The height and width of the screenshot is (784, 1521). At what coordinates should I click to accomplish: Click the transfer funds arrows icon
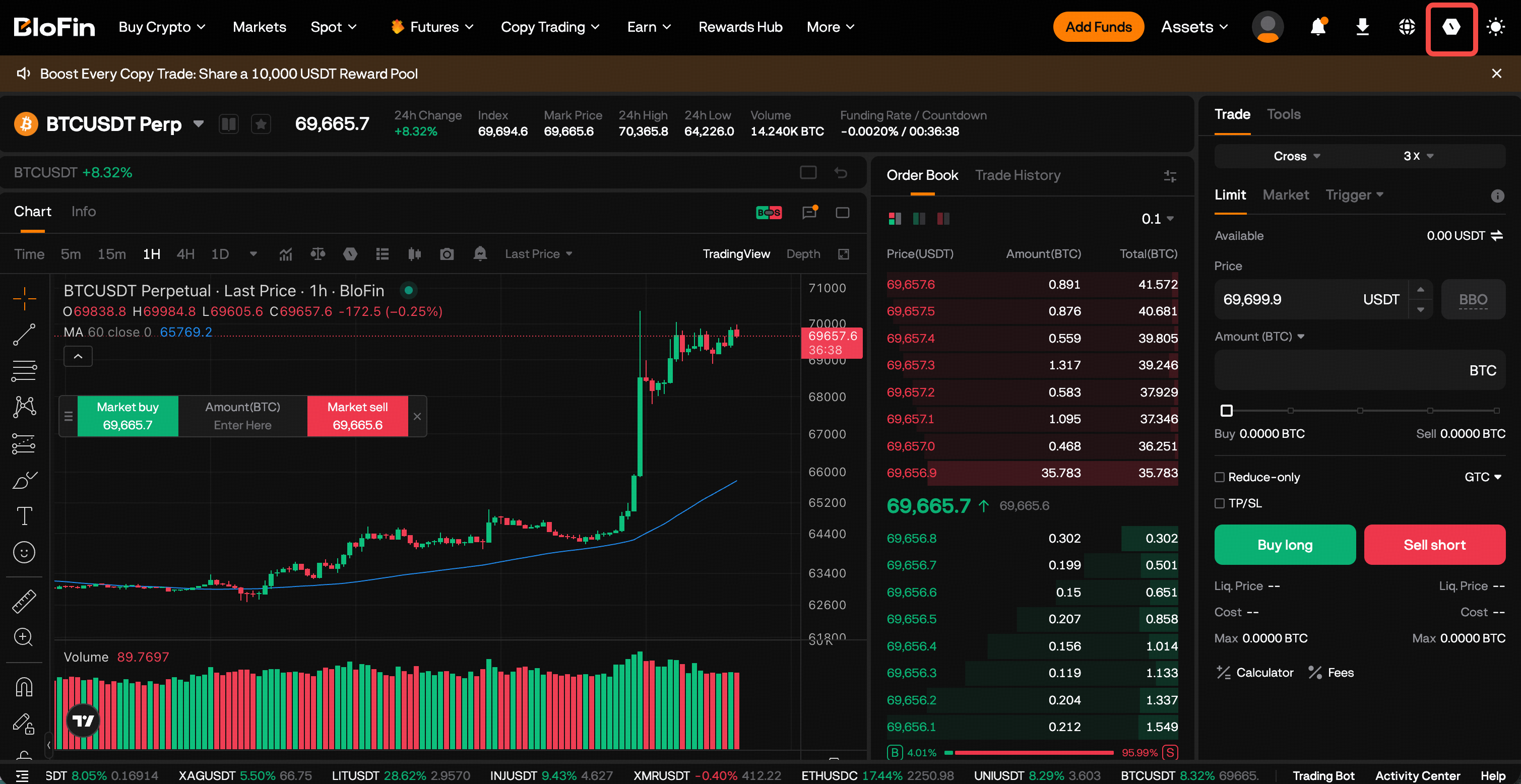tap(1497, 236)
